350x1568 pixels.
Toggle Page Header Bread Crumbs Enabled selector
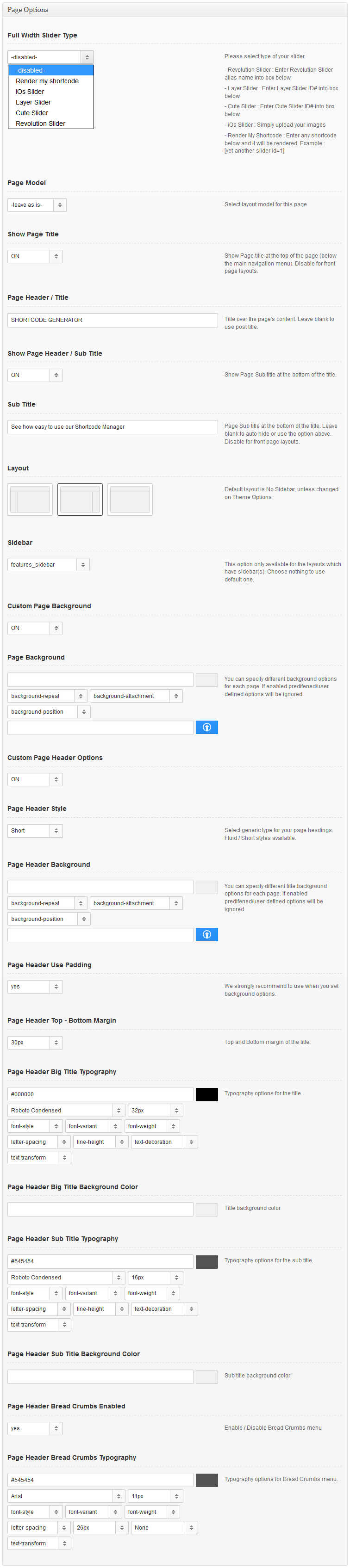click(35, 1428)
